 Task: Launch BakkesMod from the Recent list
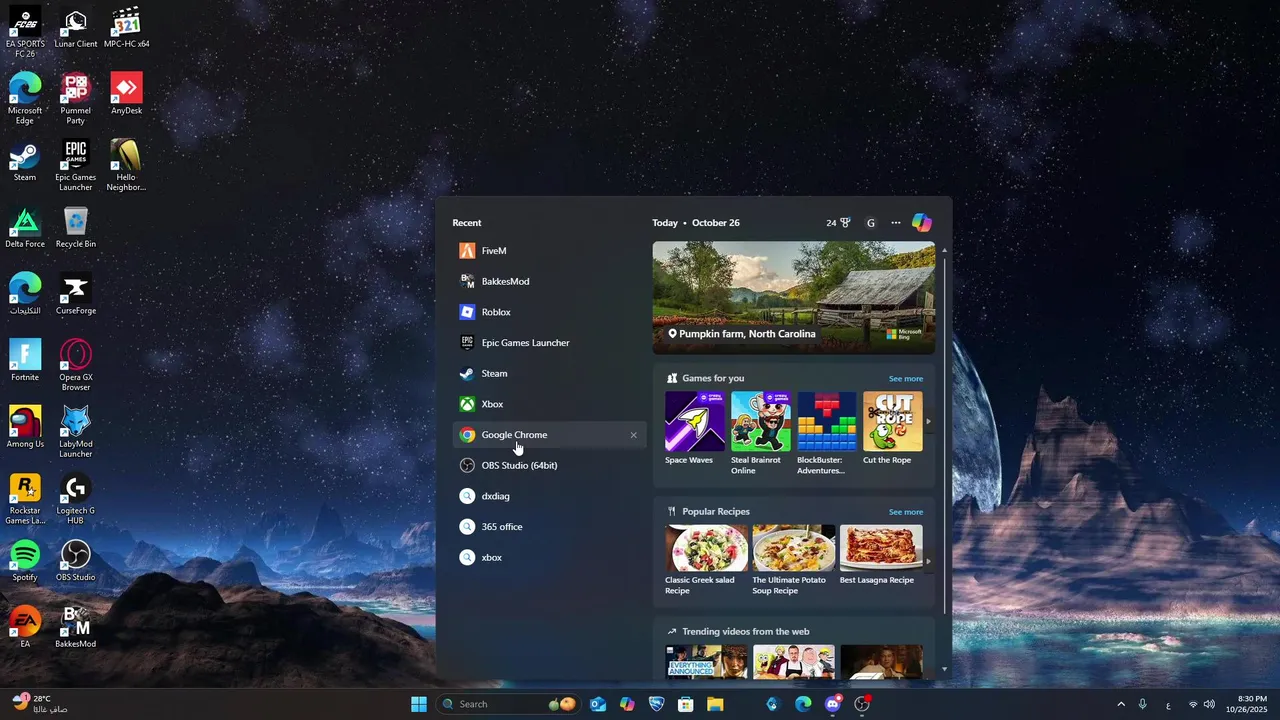pos(549,281)
